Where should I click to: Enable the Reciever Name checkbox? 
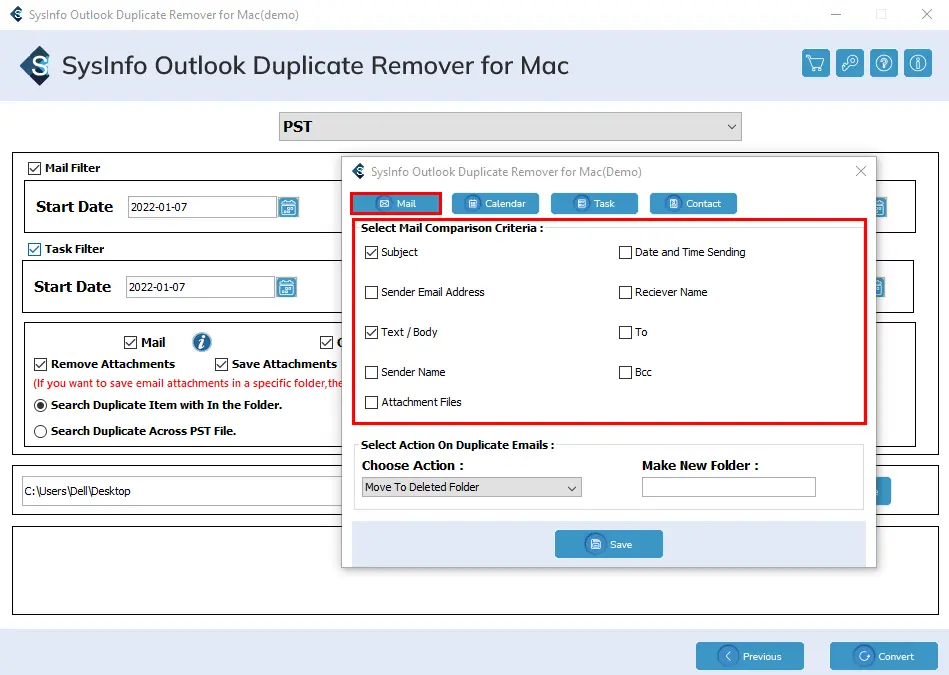[625, 292]
